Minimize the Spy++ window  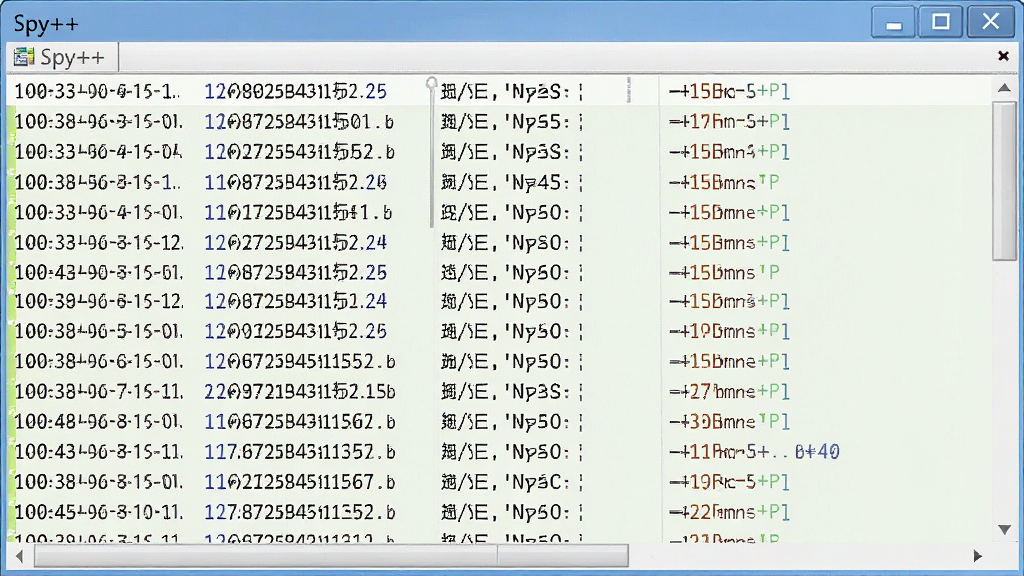point(893,23)
